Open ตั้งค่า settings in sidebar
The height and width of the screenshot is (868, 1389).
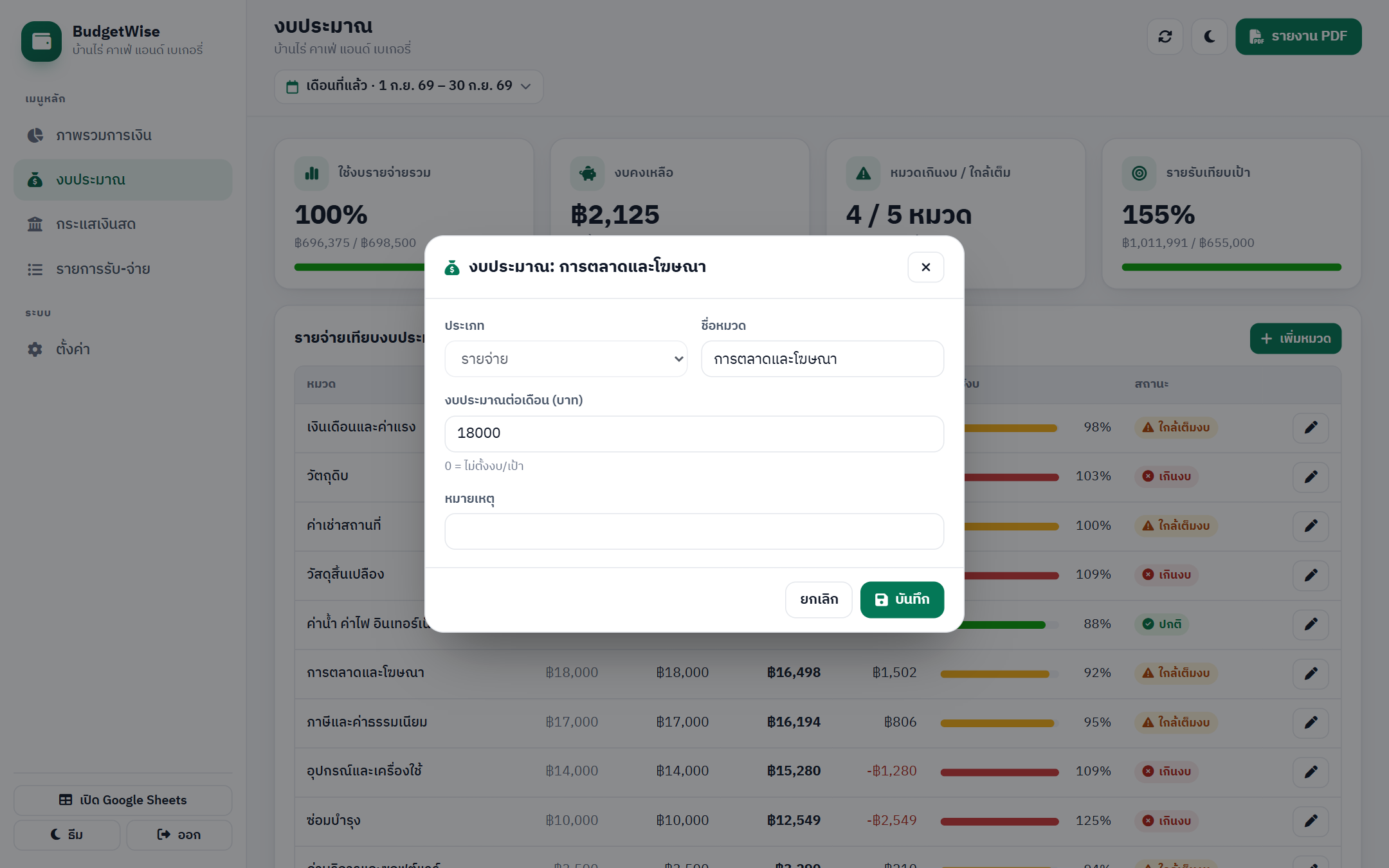pyautogui.click(x=123, y=349)
